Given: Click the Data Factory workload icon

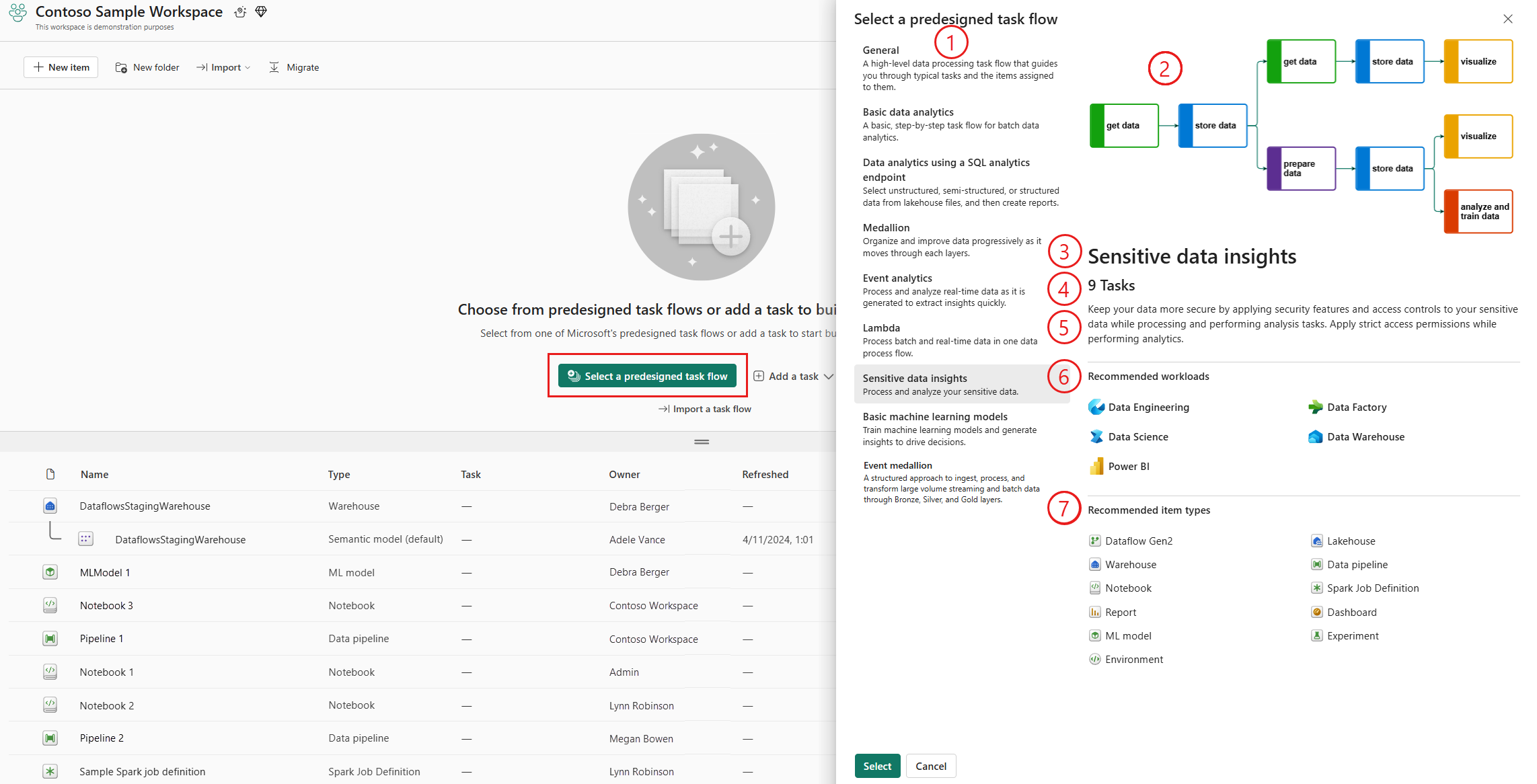Looking at the screenshot, I should tap(1316, 407).
